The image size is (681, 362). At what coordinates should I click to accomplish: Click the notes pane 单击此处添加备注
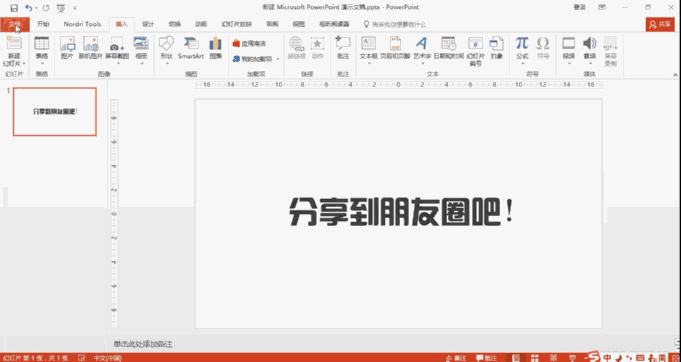[143, 344]
